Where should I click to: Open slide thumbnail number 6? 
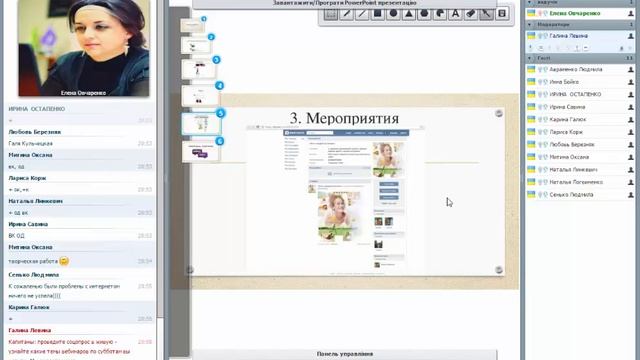[201, 151]
